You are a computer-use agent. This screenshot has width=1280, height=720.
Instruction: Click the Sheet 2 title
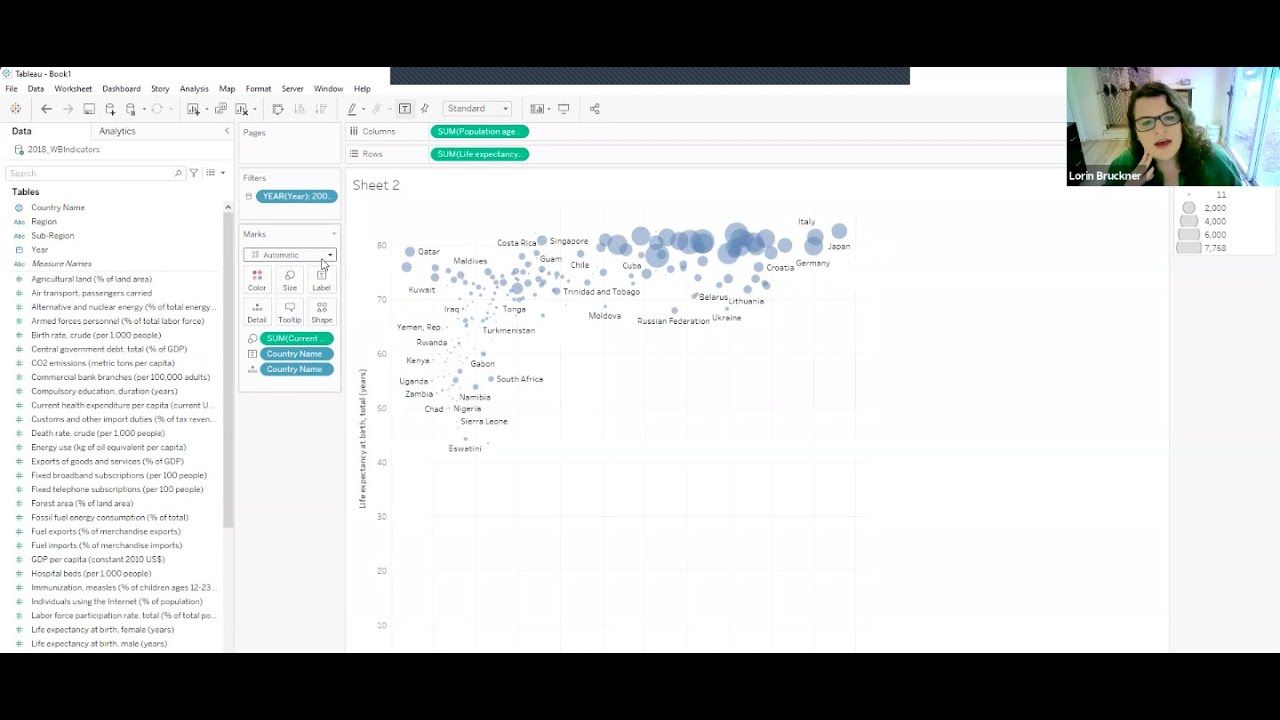(376, 185)
